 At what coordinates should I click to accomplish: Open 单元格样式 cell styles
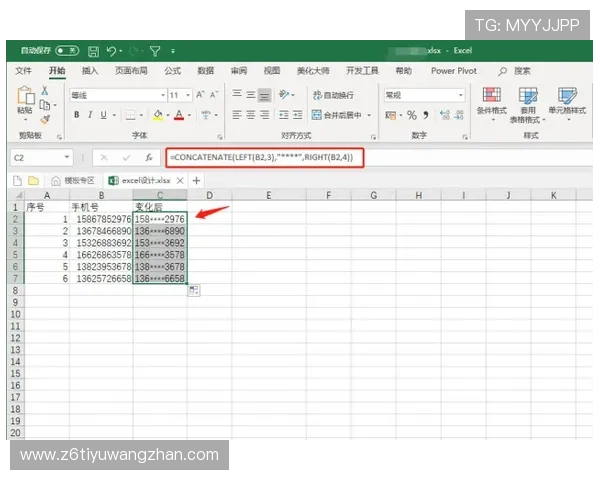pos(567,104)
